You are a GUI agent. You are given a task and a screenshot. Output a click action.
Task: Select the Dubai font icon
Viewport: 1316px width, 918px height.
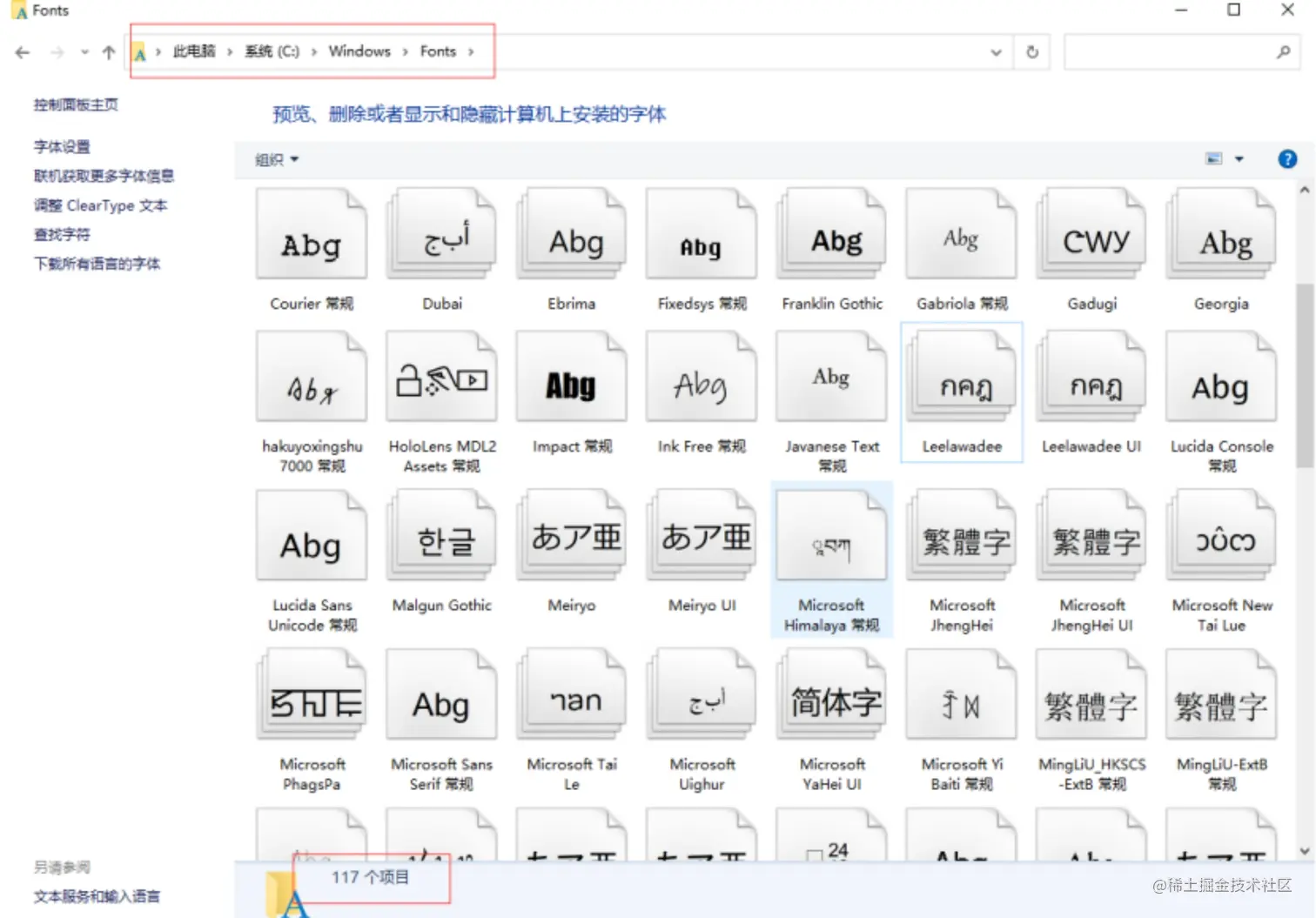point(442,234)
